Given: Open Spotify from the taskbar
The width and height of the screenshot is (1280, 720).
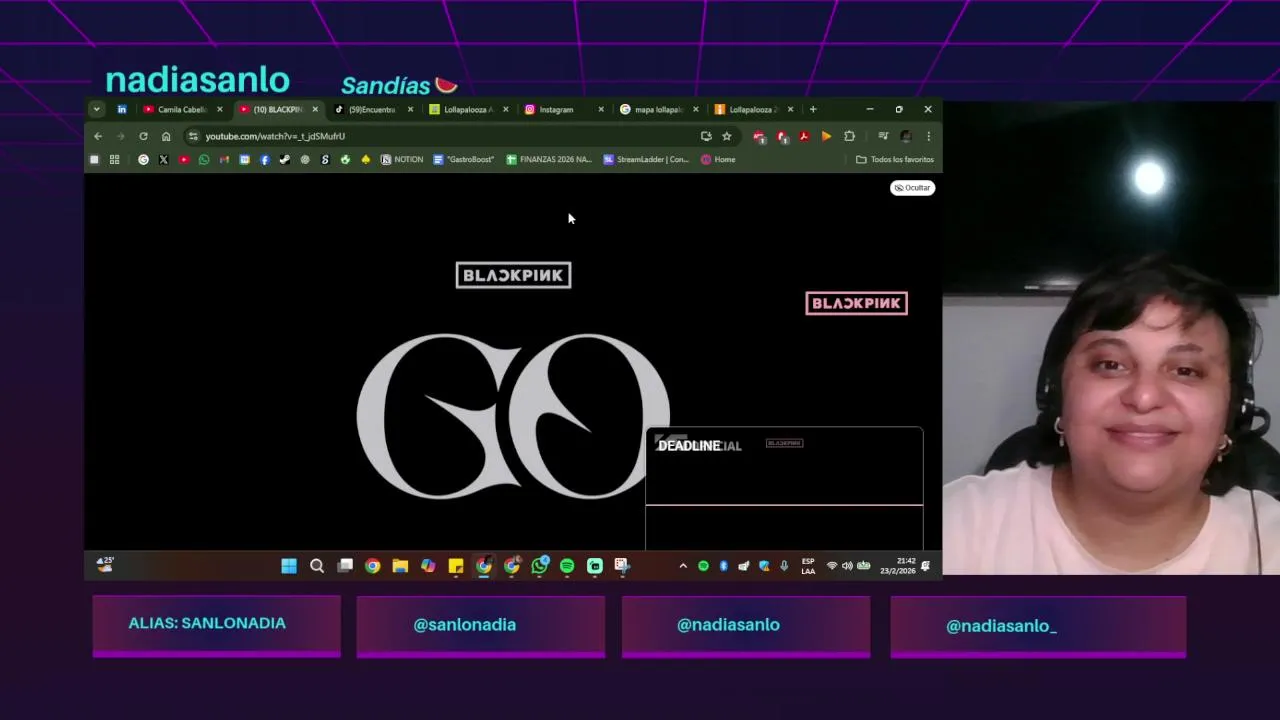Looking at the screenshot, I should pyautogui.click(x=567, y=566).
